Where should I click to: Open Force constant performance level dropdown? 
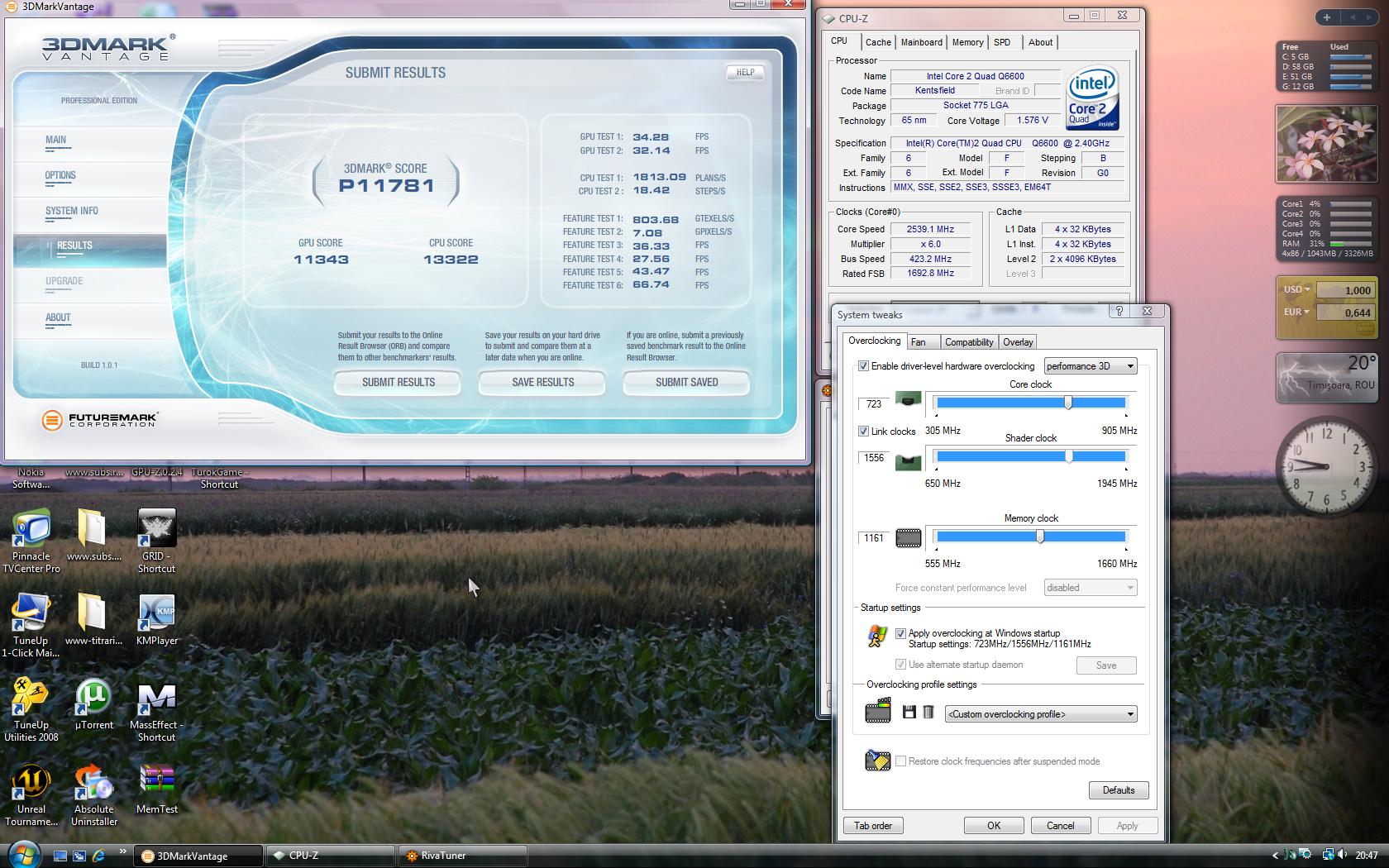(x=1091, y=588)
